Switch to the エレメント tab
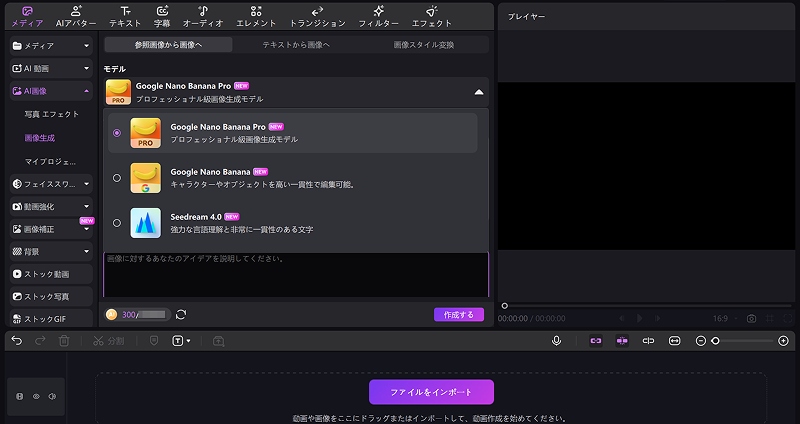The image size is (800, 424). pyautogui.click(x=256, y=16)
